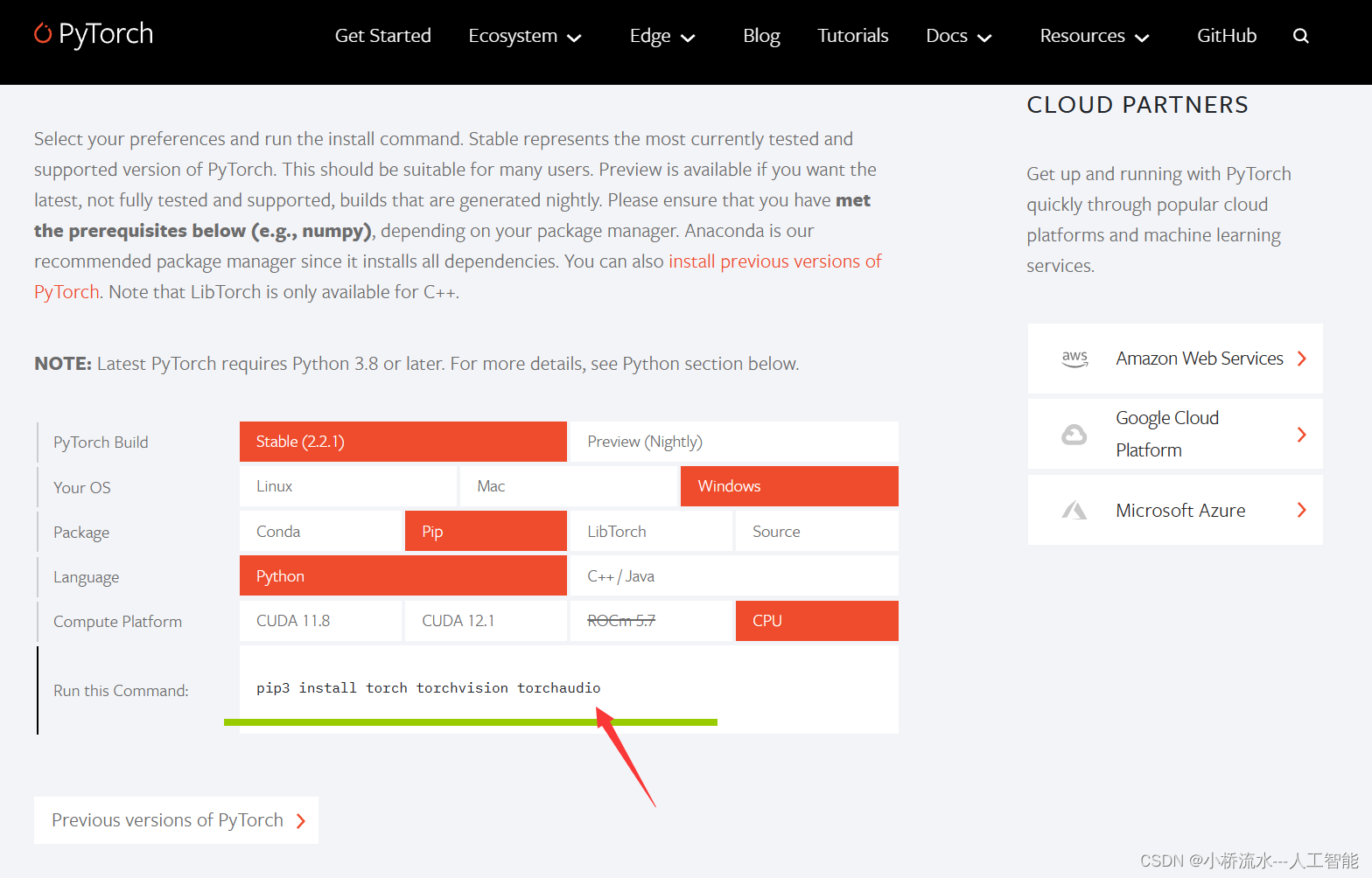Choose CUDA 11.8 compute platform
The width and height of the screenshot is (1372, 878).
point(320,621)
